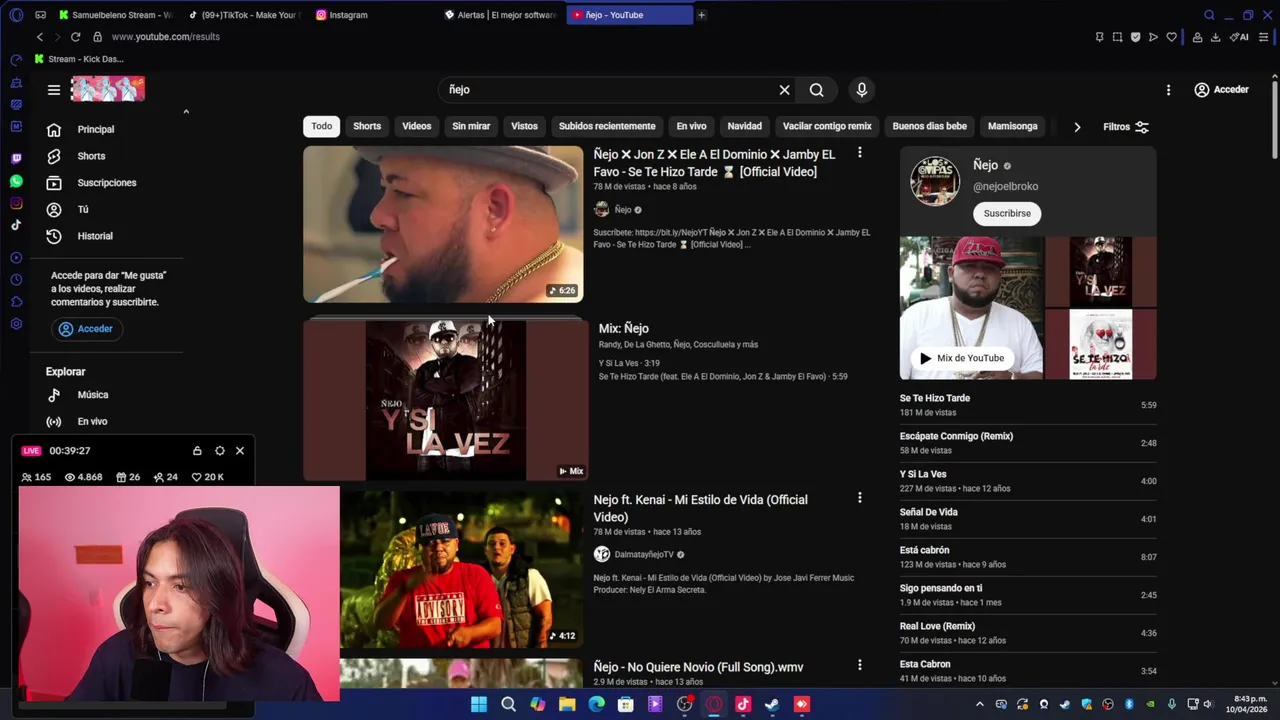
Task: Open Twitch in Opera sidebar
Action: tap(16, 158)
